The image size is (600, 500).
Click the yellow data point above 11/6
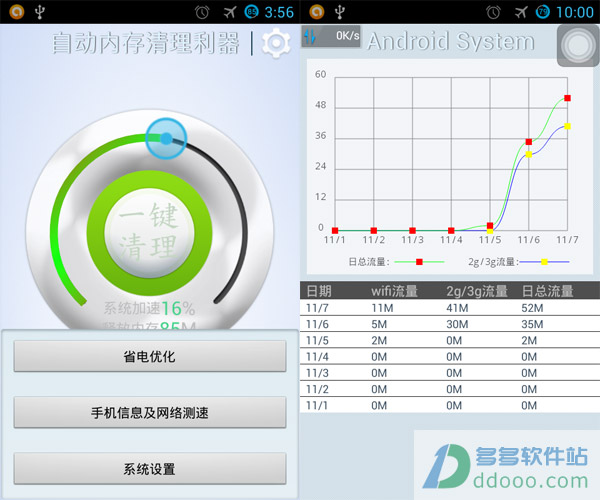529,154
